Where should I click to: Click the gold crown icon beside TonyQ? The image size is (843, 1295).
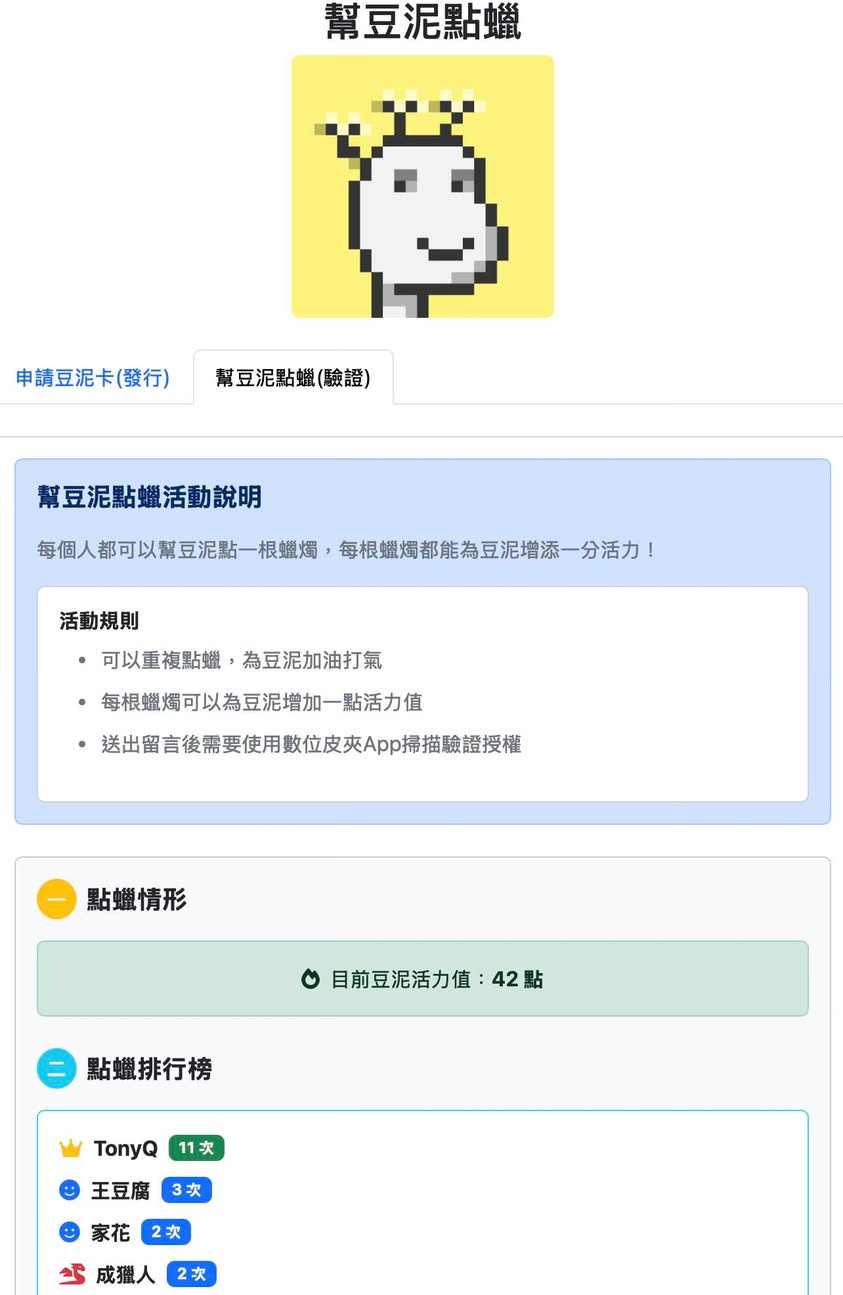tap(70, 1148)
